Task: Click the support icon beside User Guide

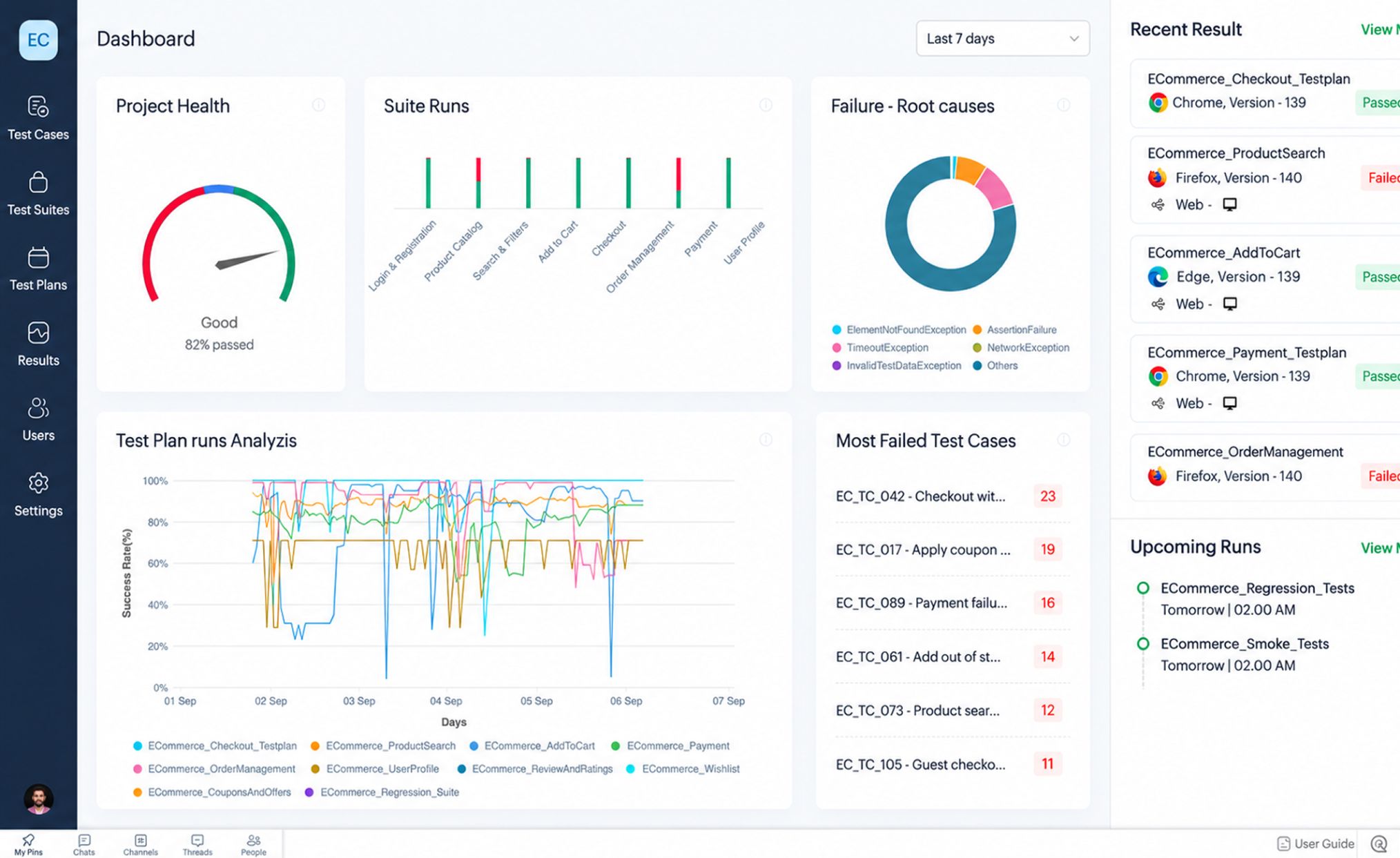Action: [x=1379, y=844]
